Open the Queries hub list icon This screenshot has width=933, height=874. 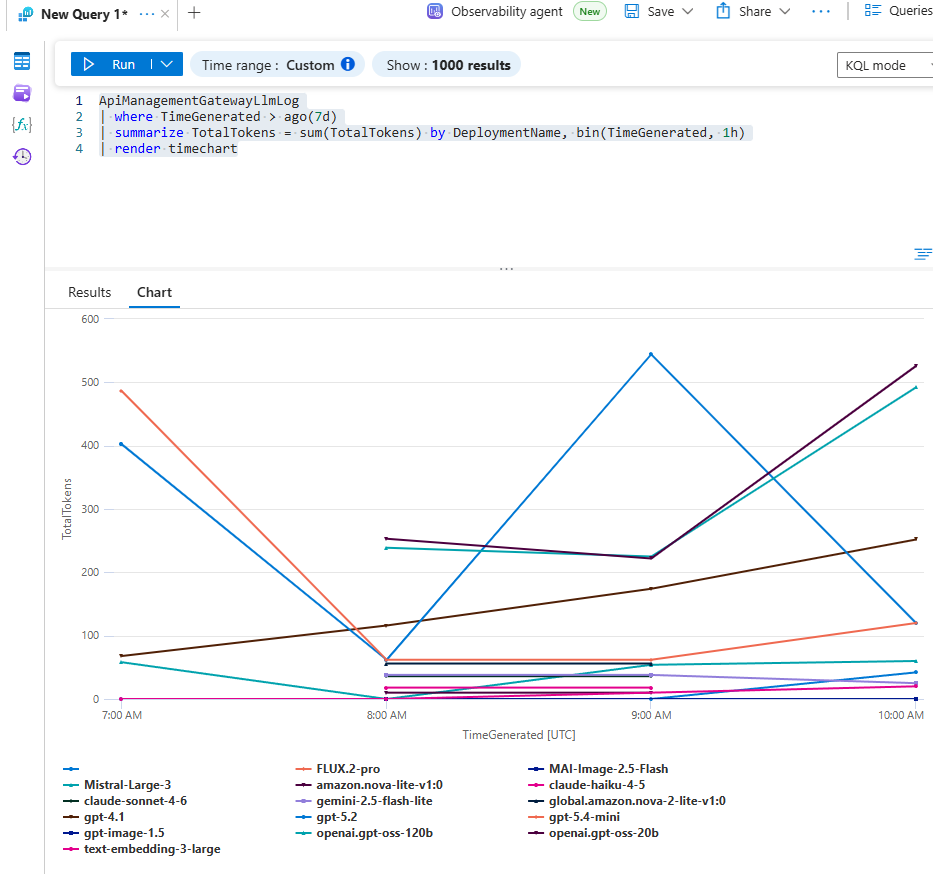(872, 10)
